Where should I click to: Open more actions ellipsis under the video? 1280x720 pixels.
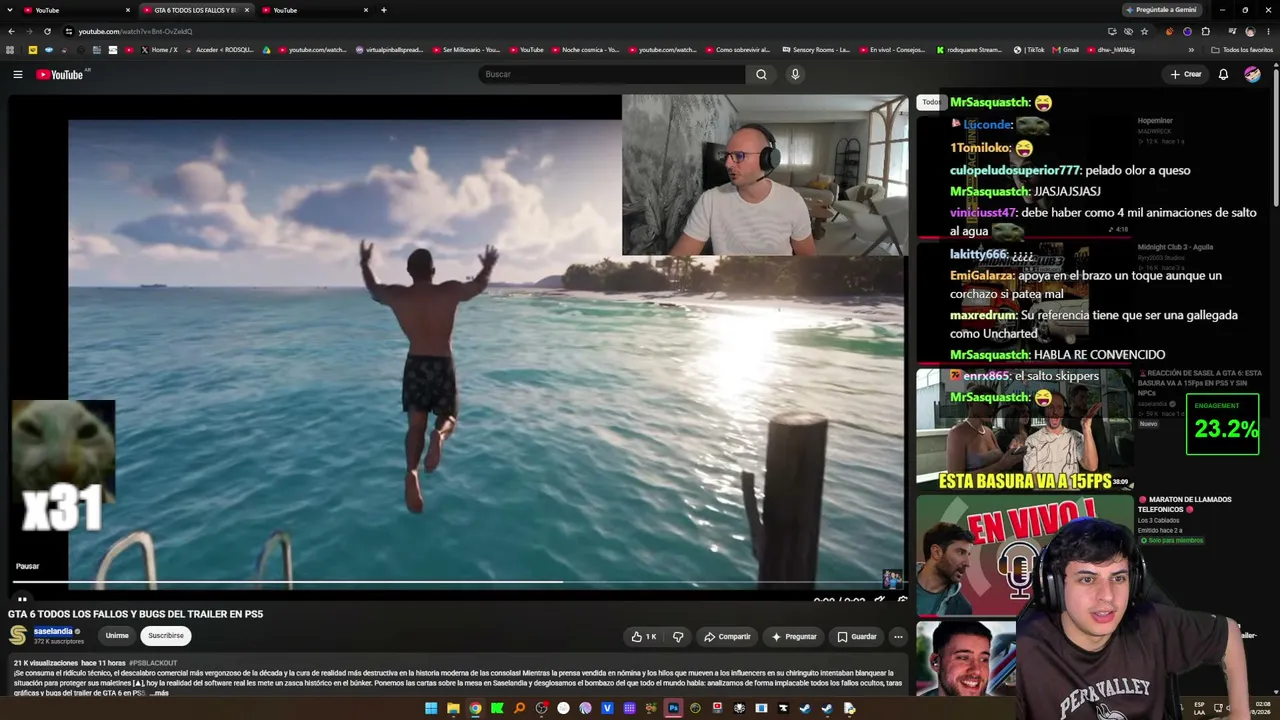898,636
